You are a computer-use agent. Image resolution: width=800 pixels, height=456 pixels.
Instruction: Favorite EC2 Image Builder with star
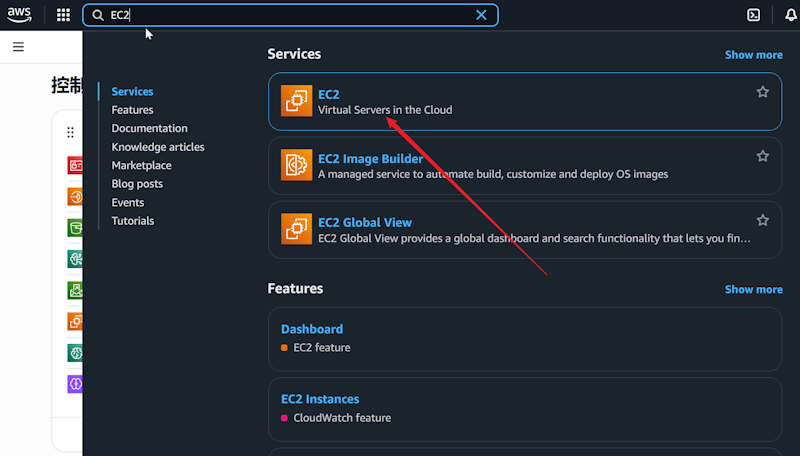point(762,156)
